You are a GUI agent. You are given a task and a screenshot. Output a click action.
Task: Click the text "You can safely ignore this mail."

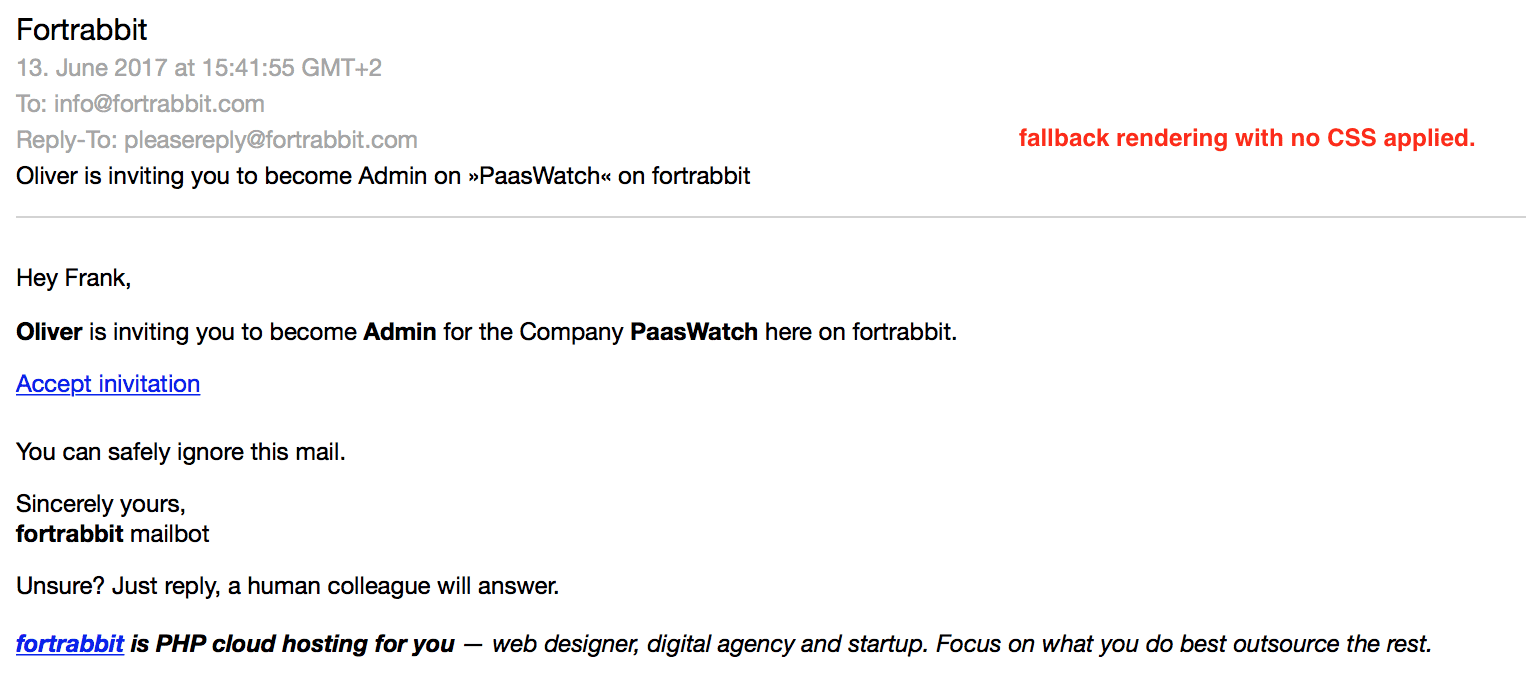[181, 452]
